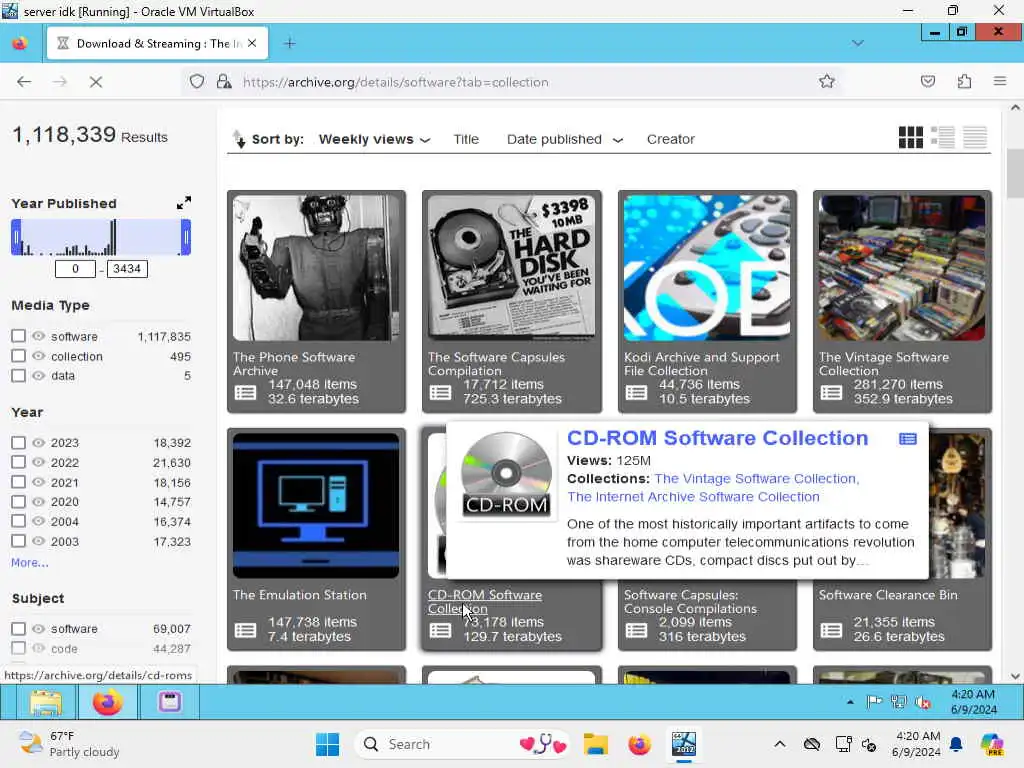This screenshot has width=1024, height=768.
Task: Click list icon in CD-ROM tooltip
Action: (x=908, y=439)
